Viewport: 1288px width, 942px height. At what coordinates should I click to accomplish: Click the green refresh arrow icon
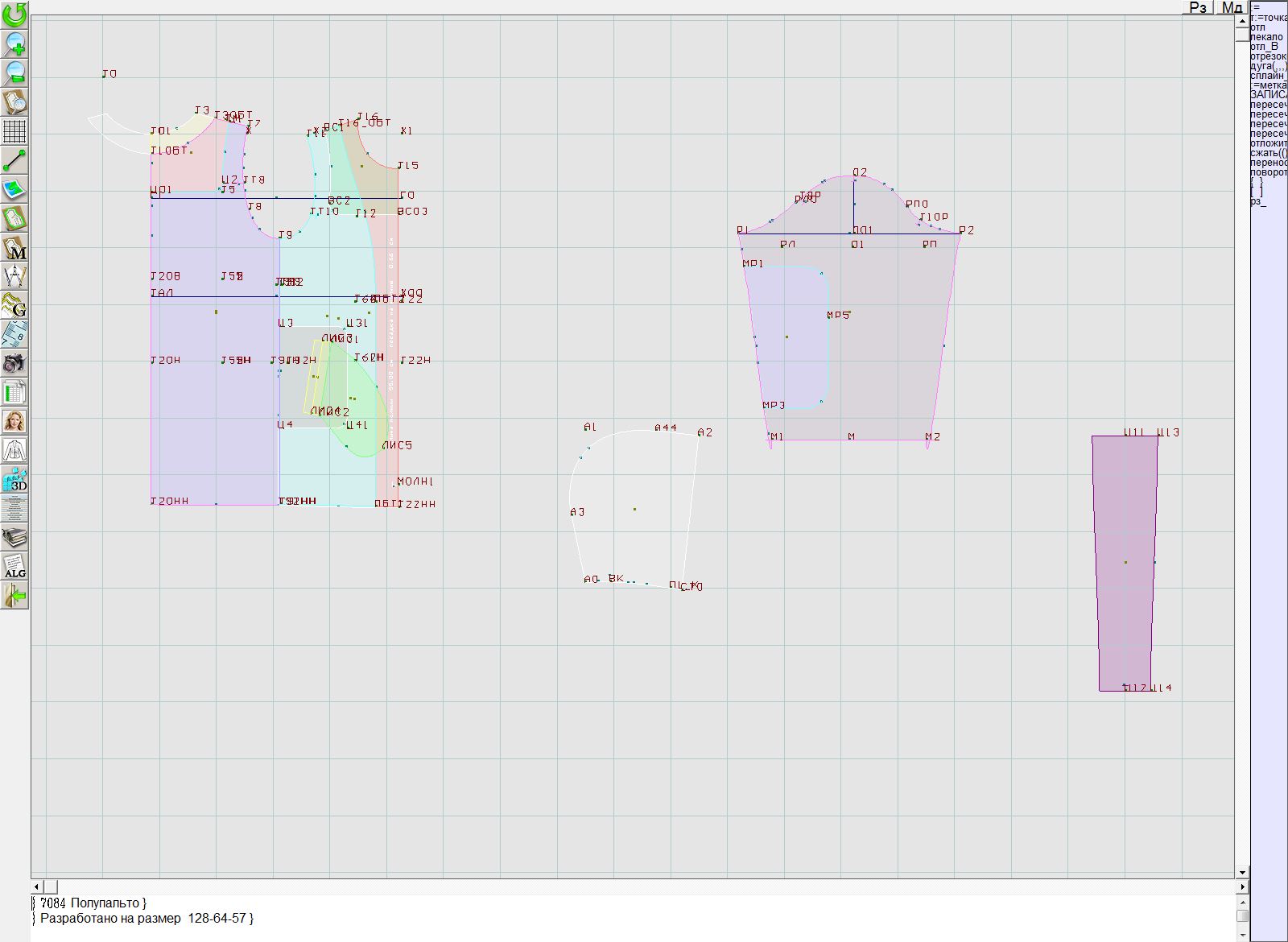tap(14, 14)
